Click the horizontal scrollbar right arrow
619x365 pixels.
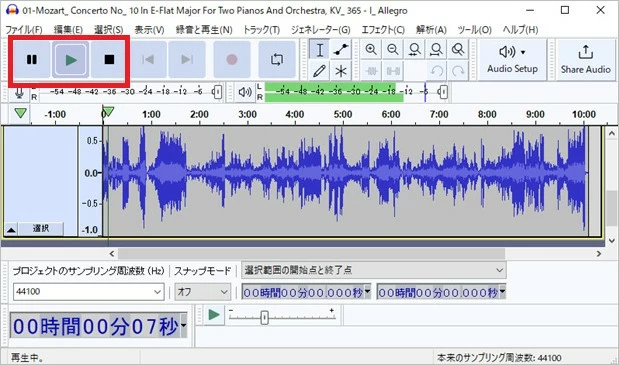point(599,254)
